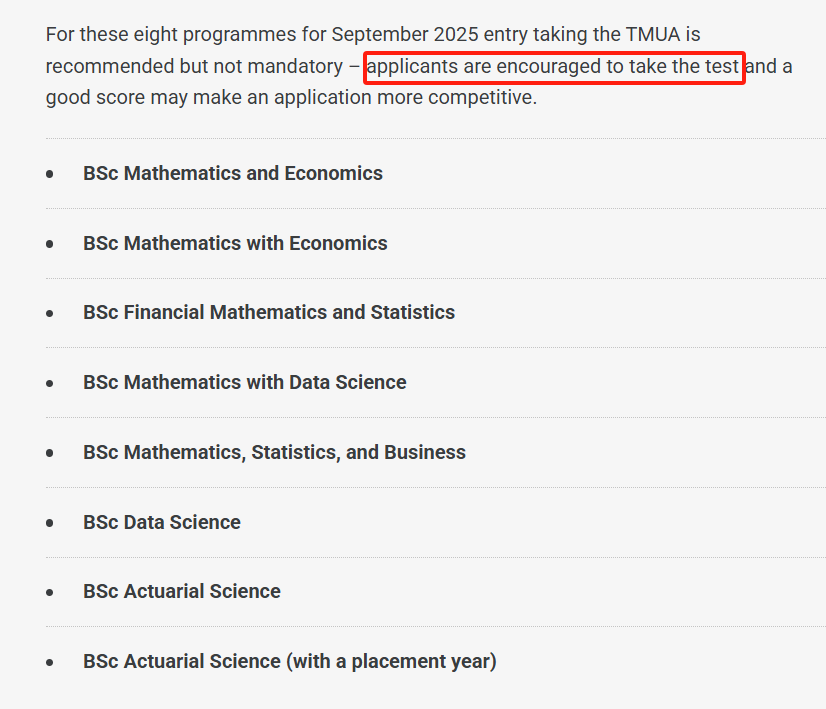The image size is (826, 709).
Task: Click BSc Actuarial Science without placement year
Action: click(181, 591)
